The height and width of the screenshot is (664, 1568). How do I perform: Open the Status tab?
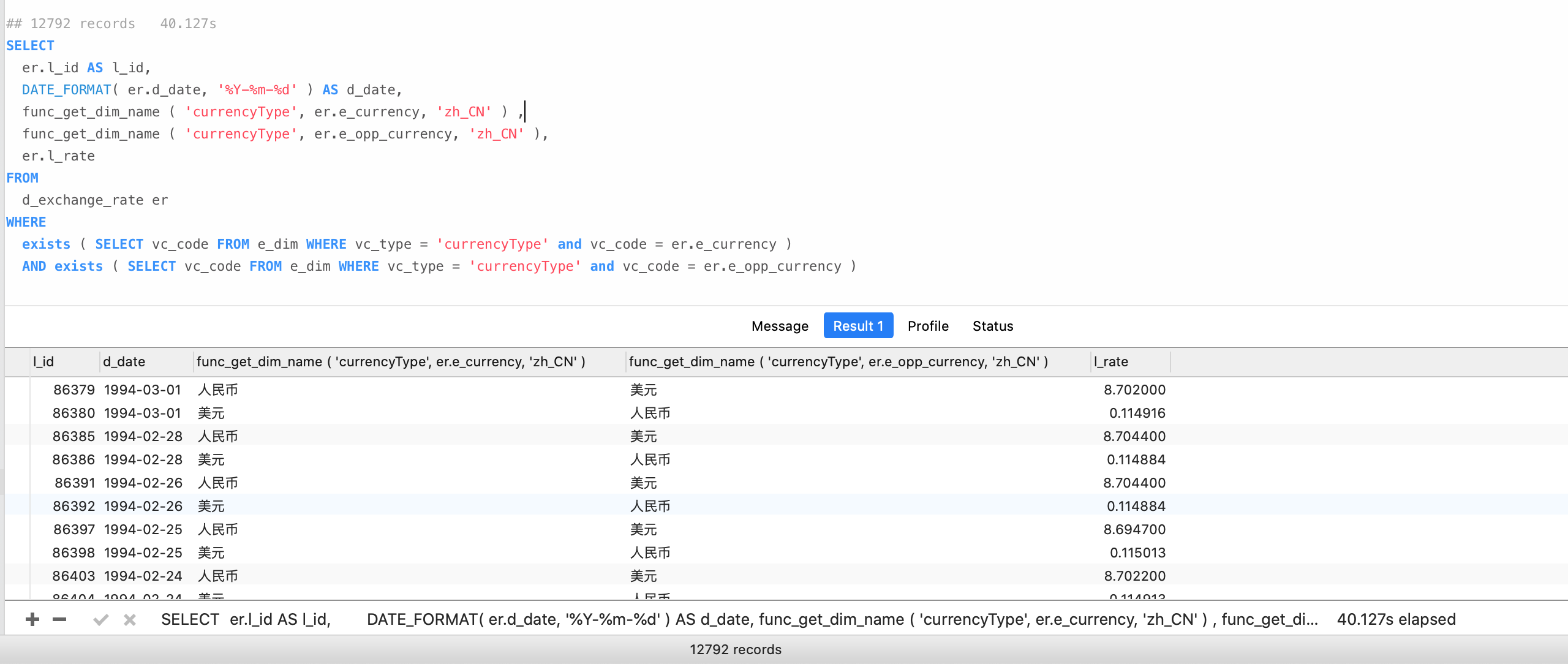coord(992,326)
